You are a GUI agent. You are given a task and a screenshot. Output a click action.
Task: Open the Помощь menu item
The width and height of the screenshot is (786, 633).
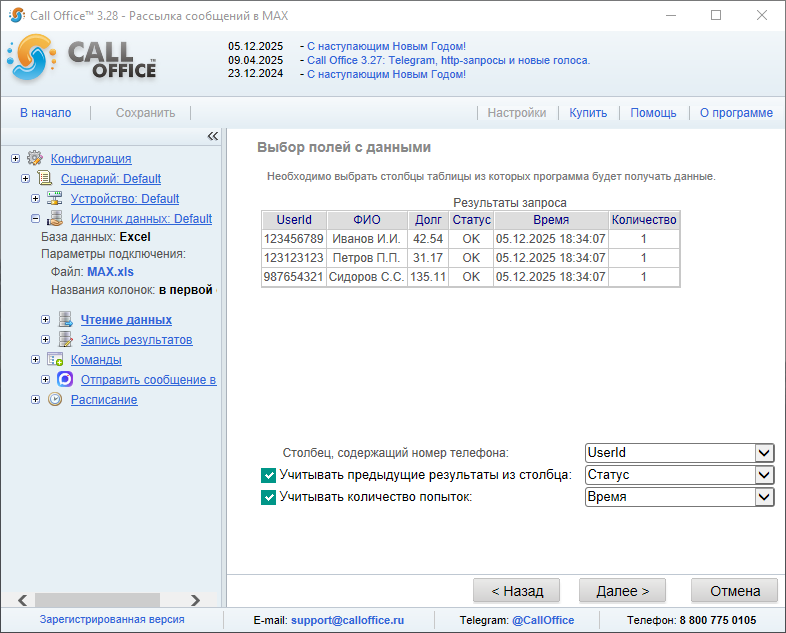coord(653,113)
